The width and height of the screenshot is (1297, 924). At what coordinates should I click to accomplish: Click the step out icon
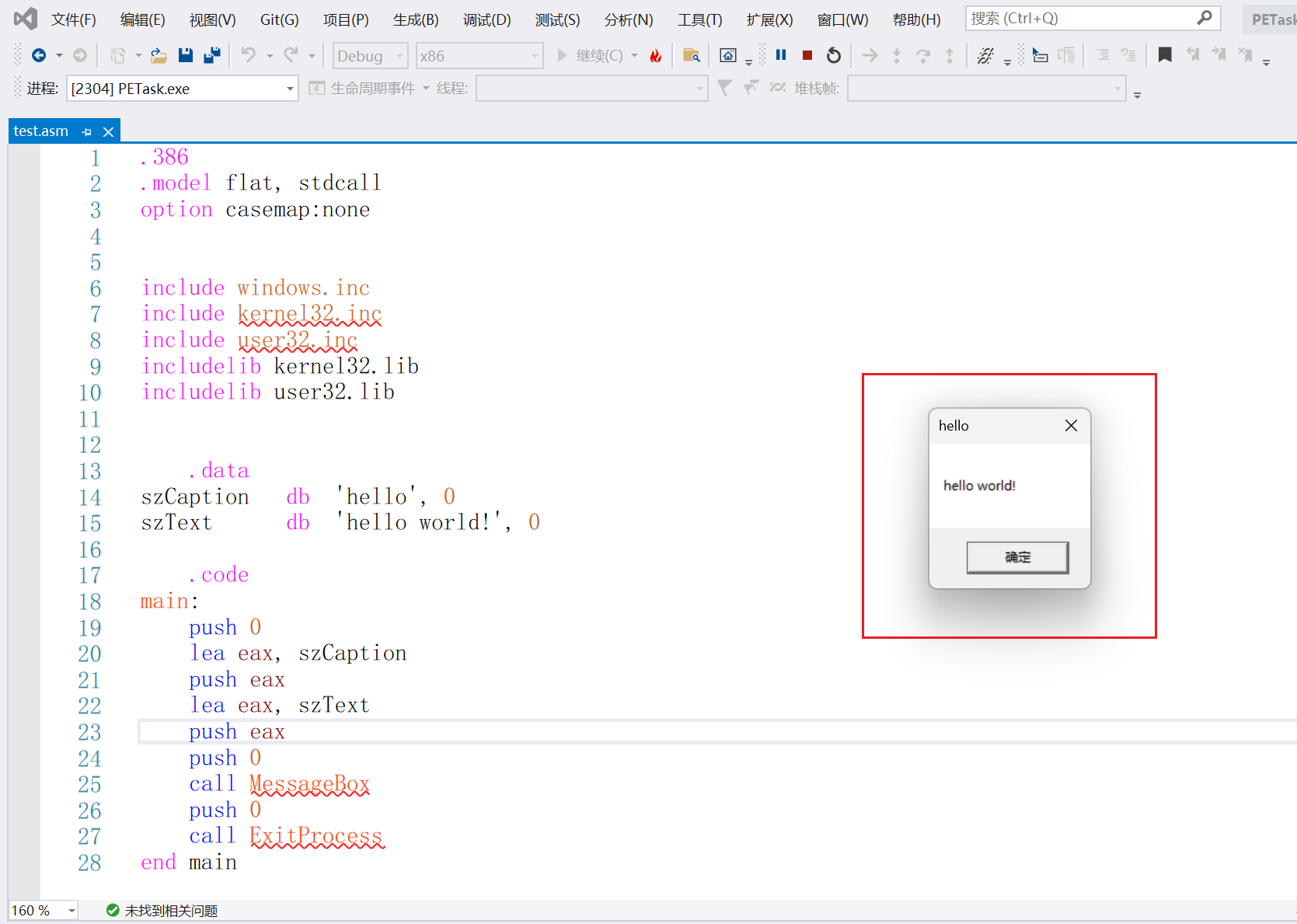click(x=950, y=55)
